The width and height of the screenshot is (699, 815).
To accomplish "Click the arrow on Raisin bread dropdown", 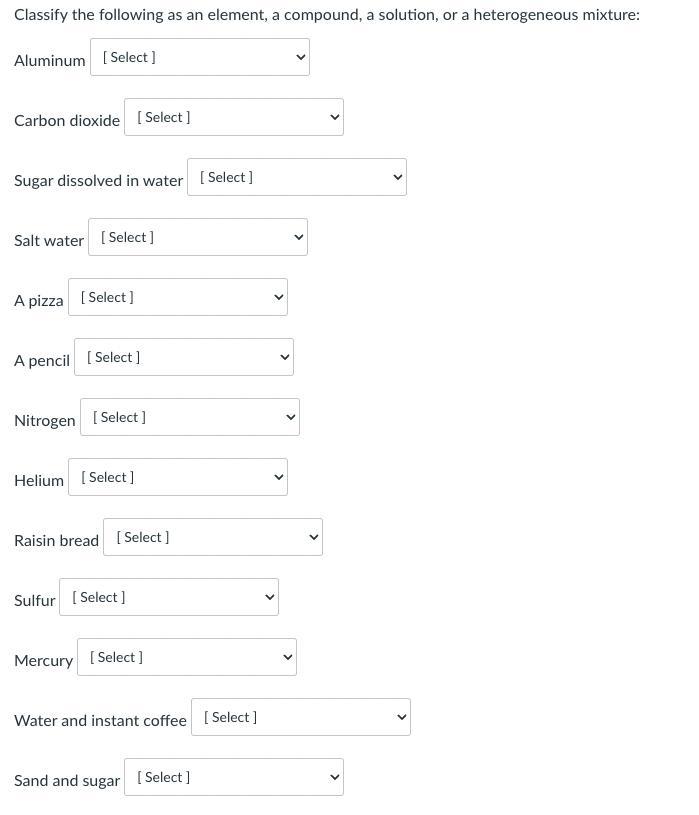I will pyautogui.click(x=314, y=538).
